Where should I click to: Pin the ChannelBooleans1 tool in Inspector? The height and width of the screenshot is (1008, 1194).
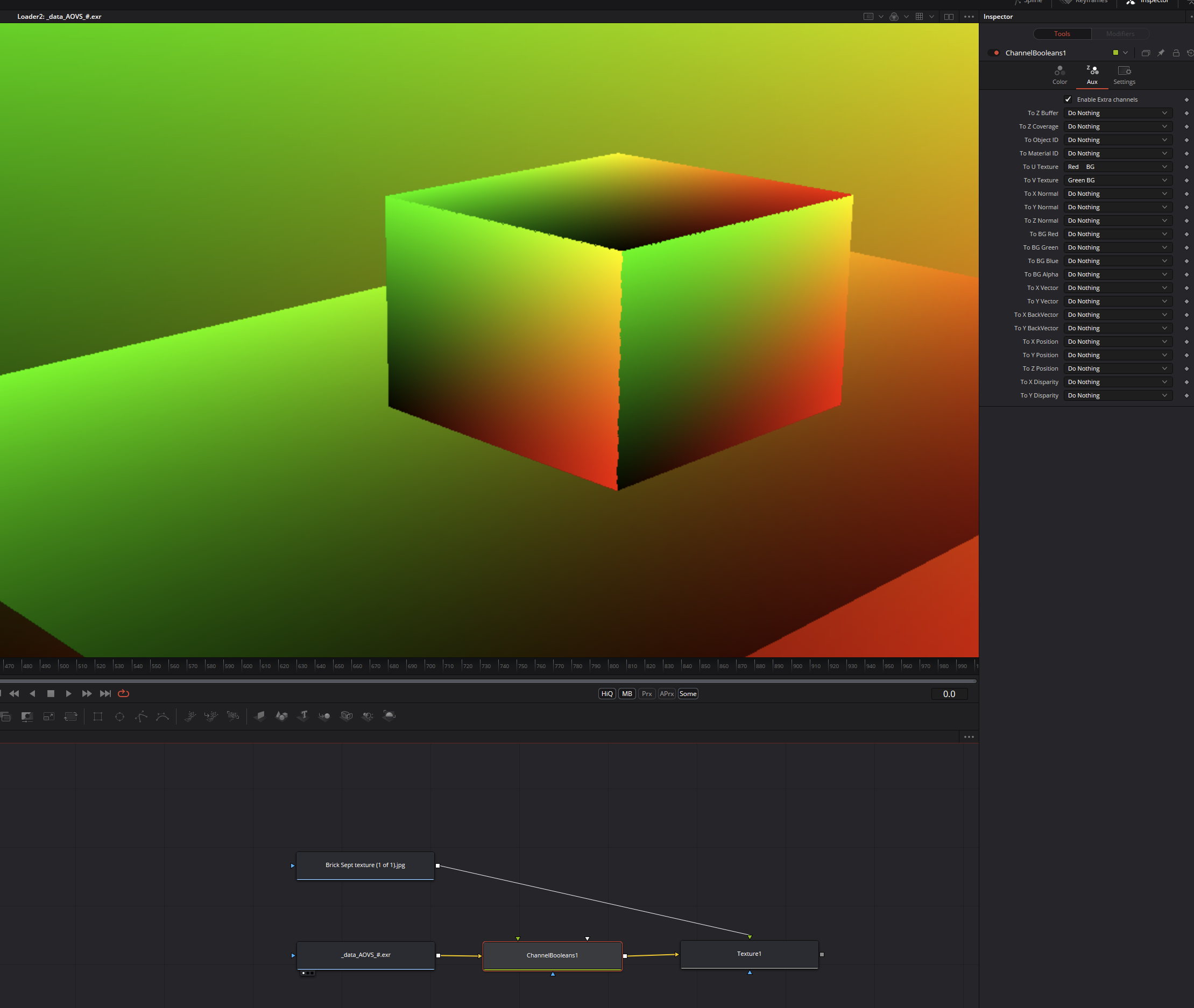(1161, 53)
